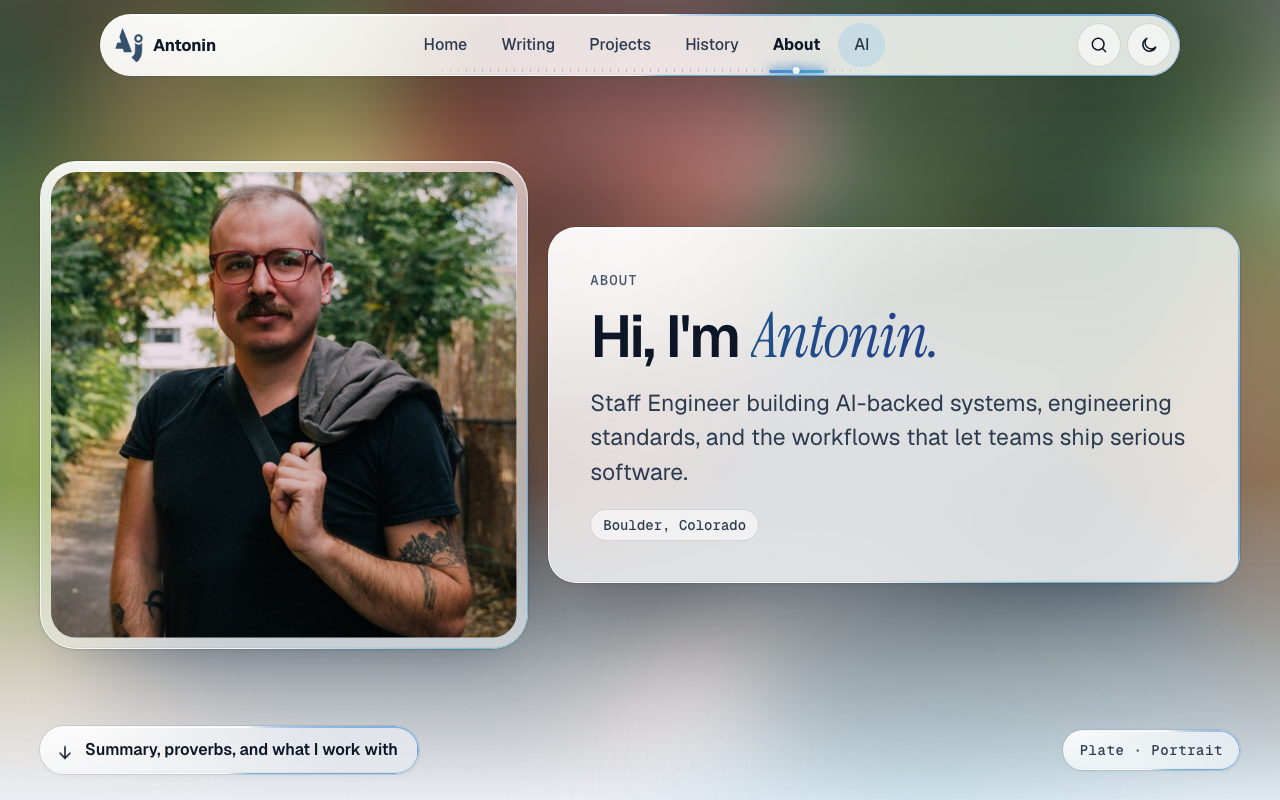This screenshot has height=800, width=1280.
Task: Open the search icon button
Action: pyautogui.click(x=1099, y=45)
